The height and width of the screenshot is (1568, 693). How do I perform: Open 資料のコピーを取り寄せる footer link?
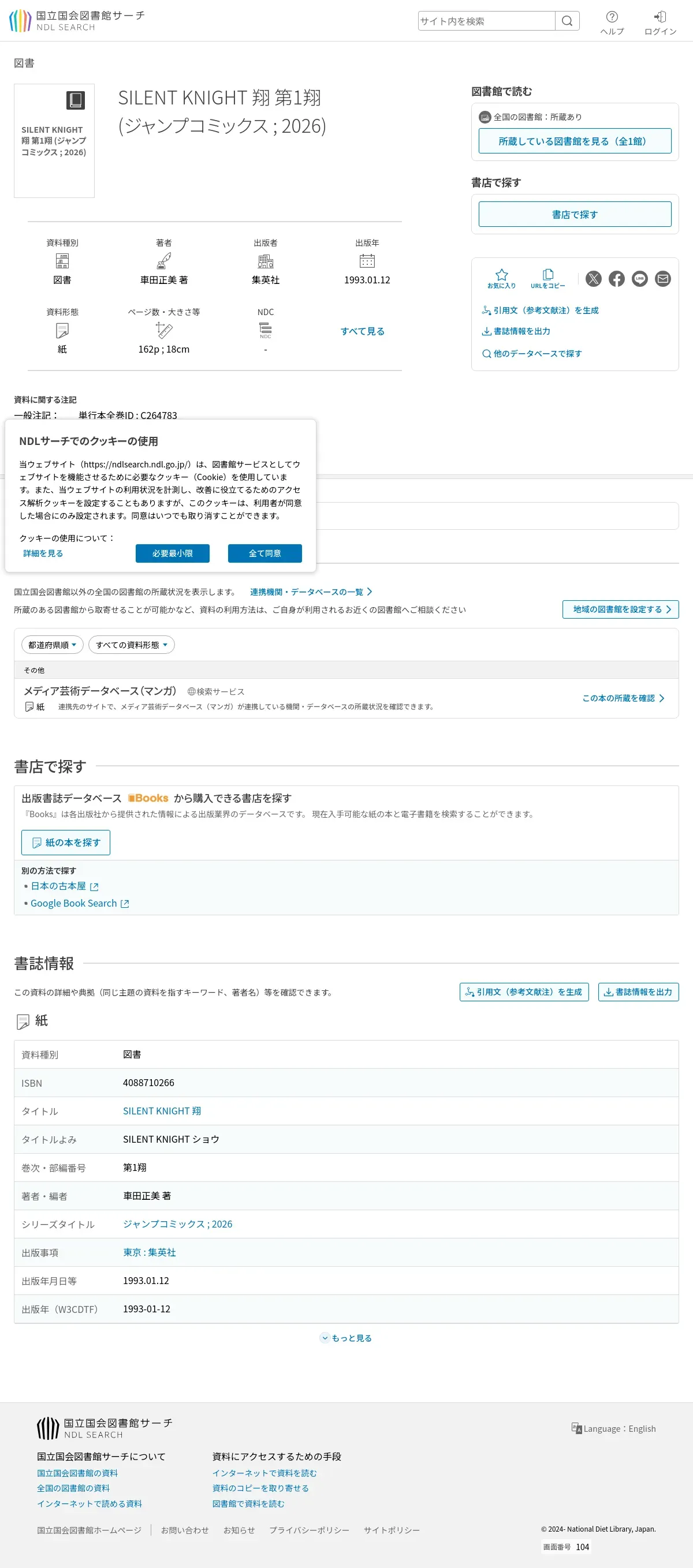tap(260, 1488)
